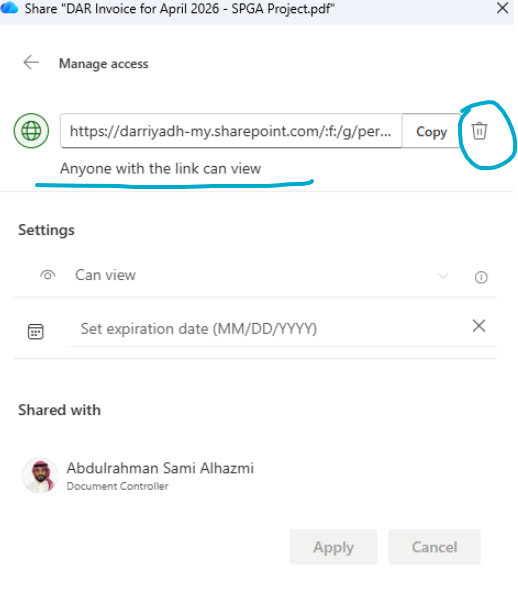The image size is (518, 610).
Task: Click the calendar icon for expiration date
Action: point(35,331)
